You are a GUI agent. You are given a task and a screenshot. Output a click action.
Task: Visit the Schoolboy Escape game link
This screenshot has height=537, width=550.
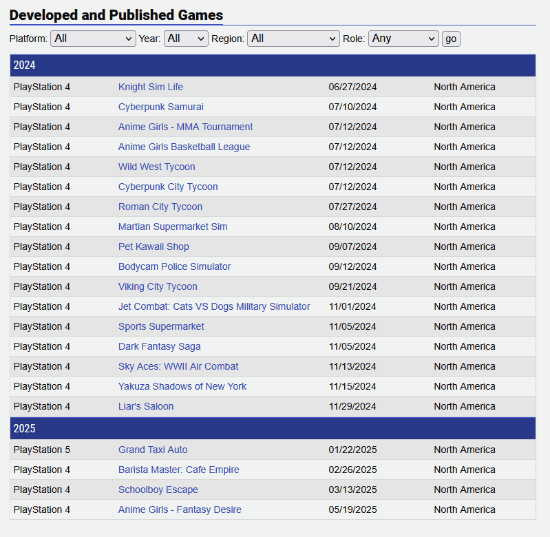158,490
